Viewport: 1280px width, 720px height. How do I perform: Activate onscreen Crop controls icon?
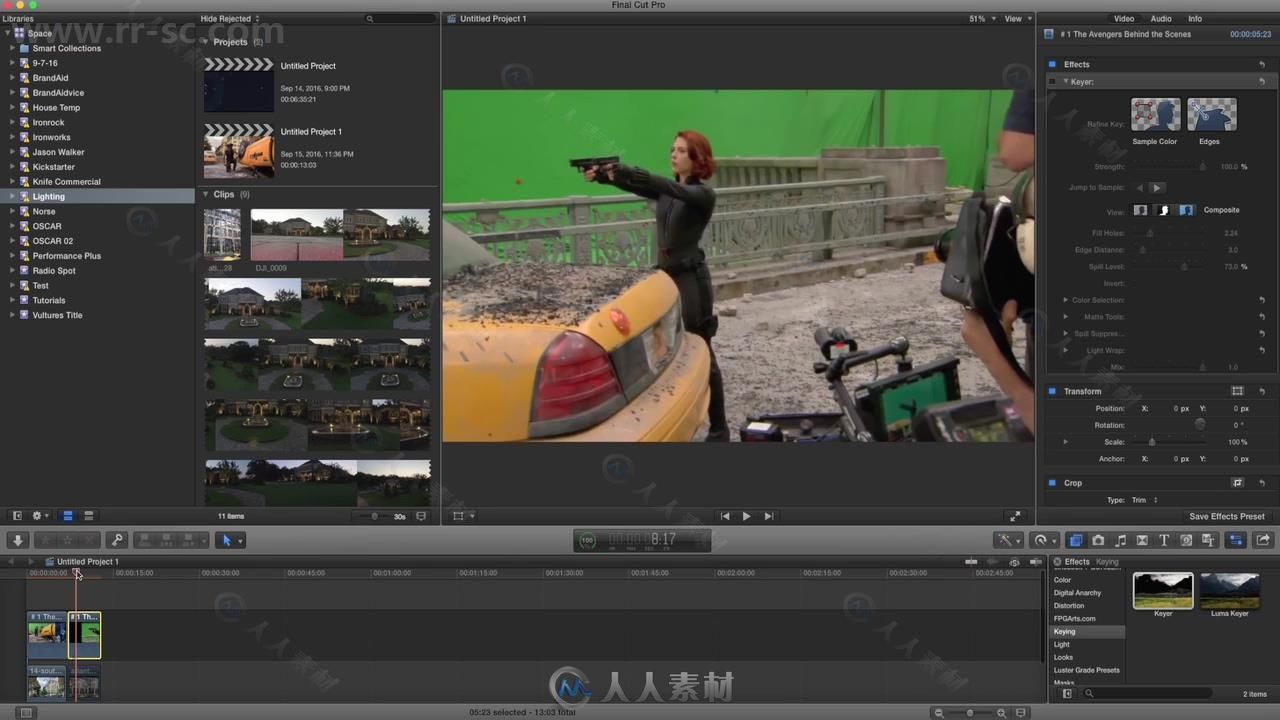[x=1237, y=483]
